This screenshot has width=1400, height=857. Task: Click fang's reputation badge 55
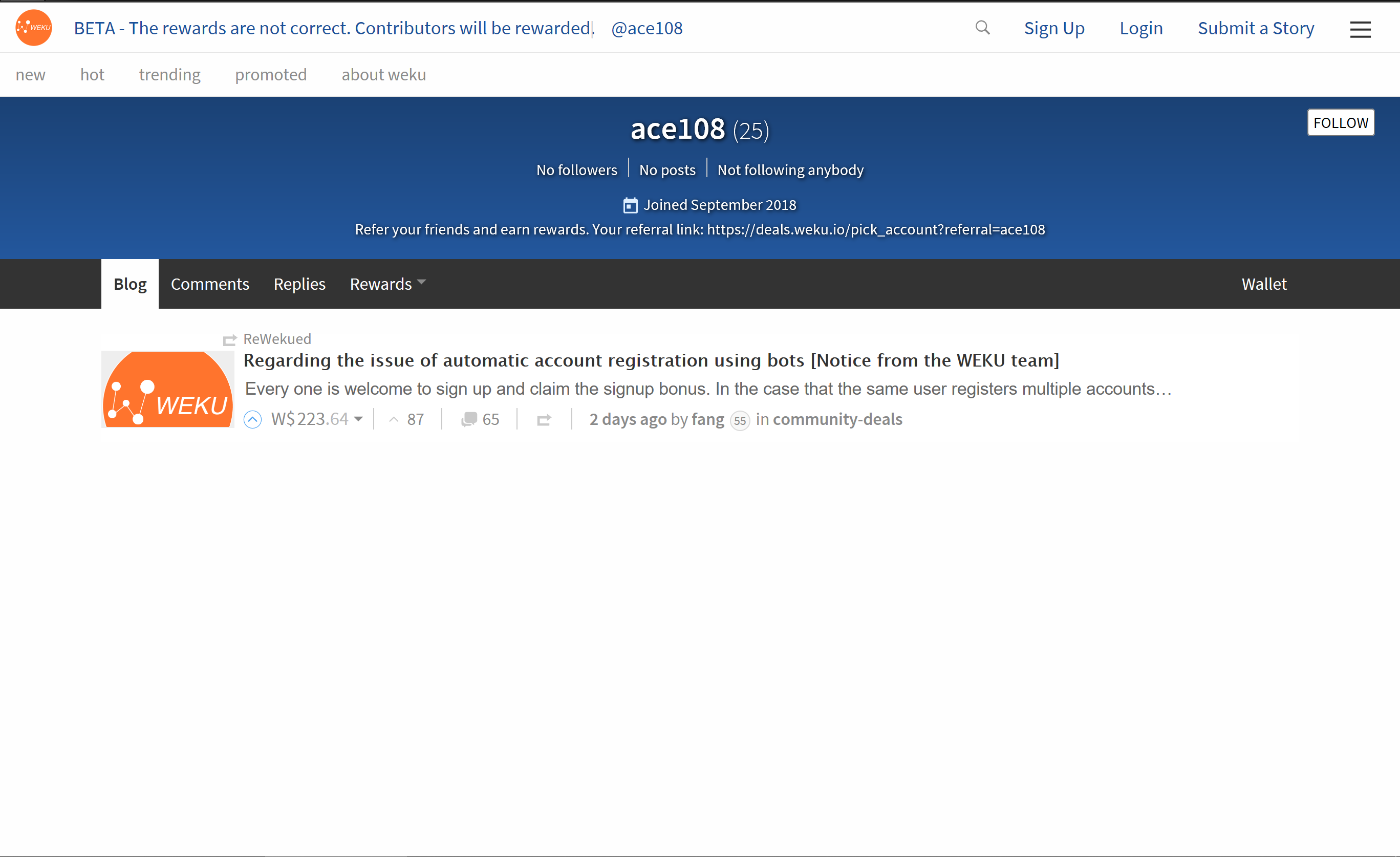point(740,420)
